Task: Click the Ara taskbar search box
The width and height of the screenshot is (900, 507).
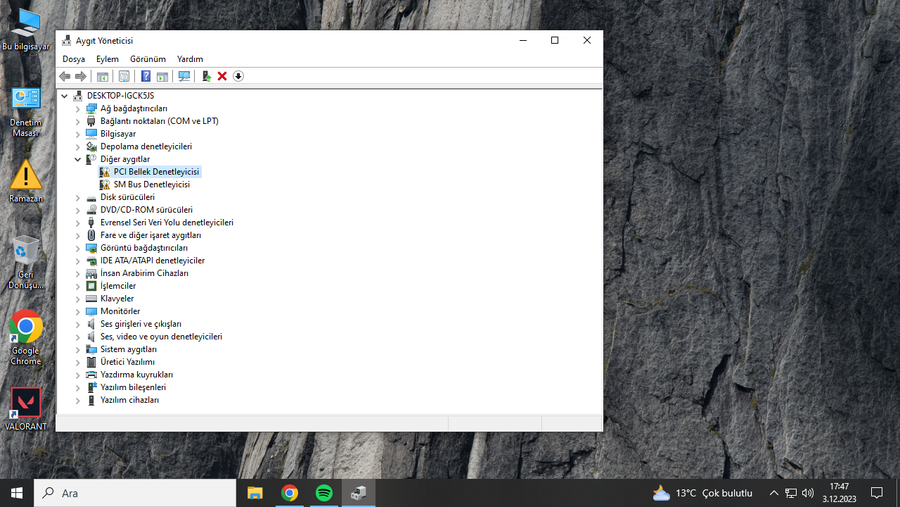Action: [135, 493]
